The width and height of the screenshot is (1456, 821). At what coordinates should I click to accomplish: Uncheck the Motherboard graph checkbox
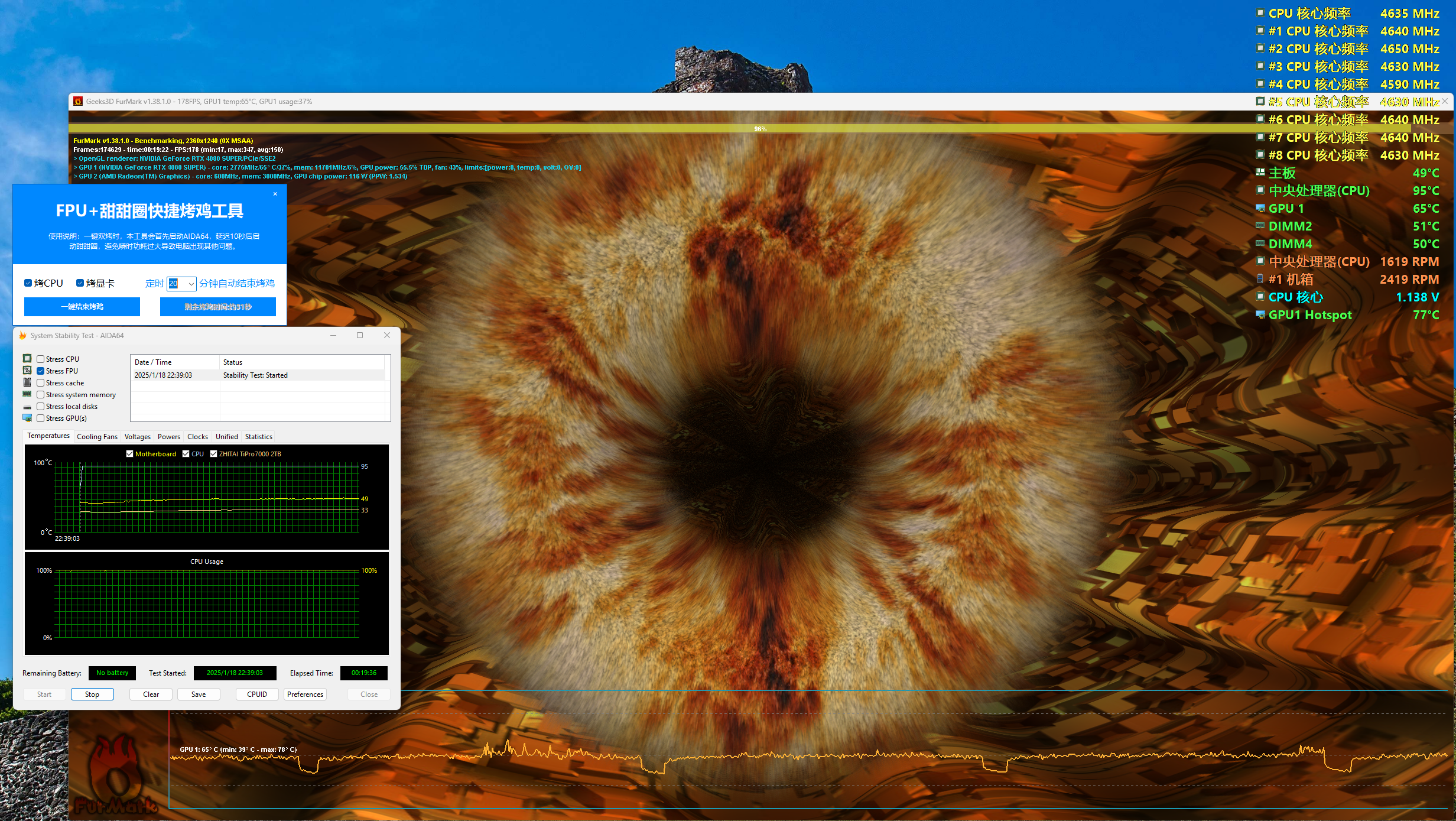pyautogui.click(x=130, y=454)
